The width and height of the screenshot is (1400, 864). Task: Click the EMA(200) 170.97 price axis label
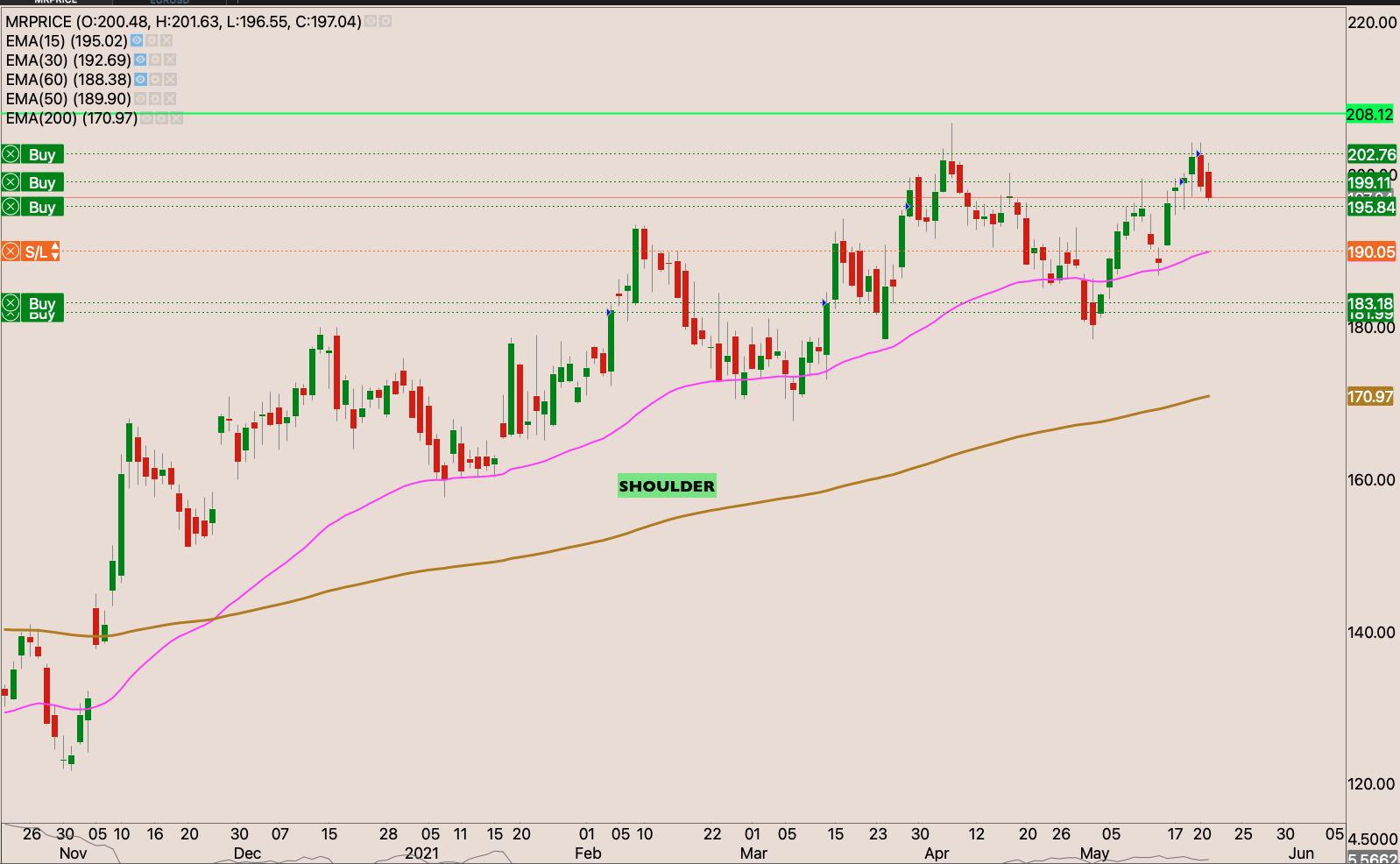pyautogui.click(x=1369, y=397)
